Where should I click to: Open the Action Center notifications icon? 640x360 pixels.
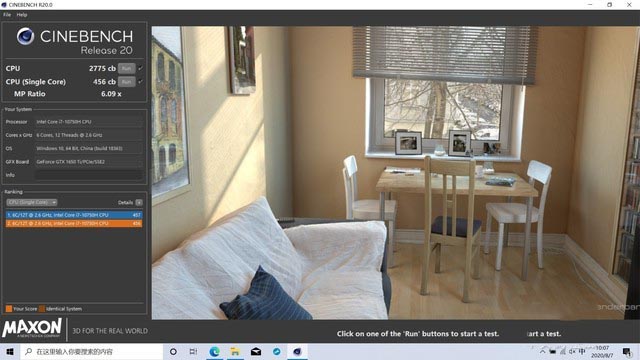coord(627,351)
